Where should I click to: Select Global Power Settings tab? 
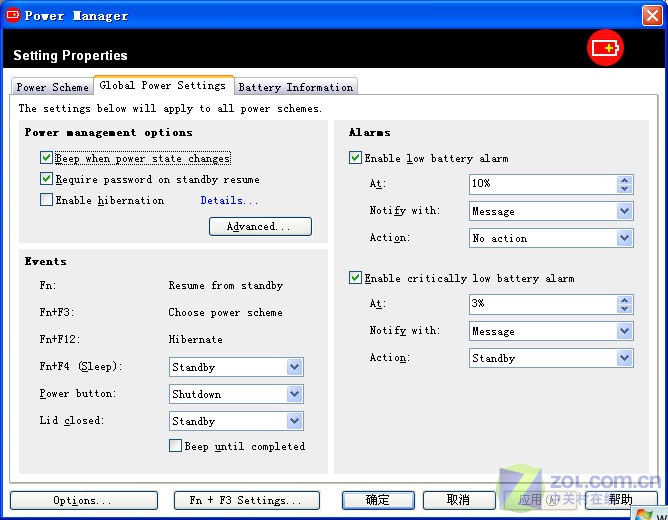pyautogui.click(x=163, y=85)
